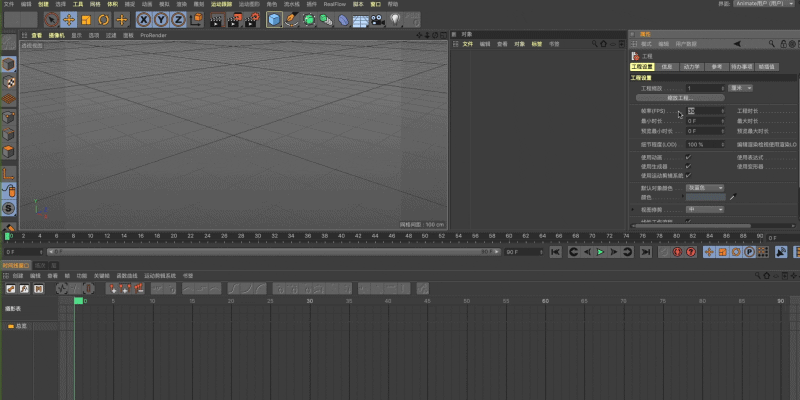Activate the Move tool in the top toolbar
Screen dimensions: 800x400
pyautogui.click(x=69, y=20)
